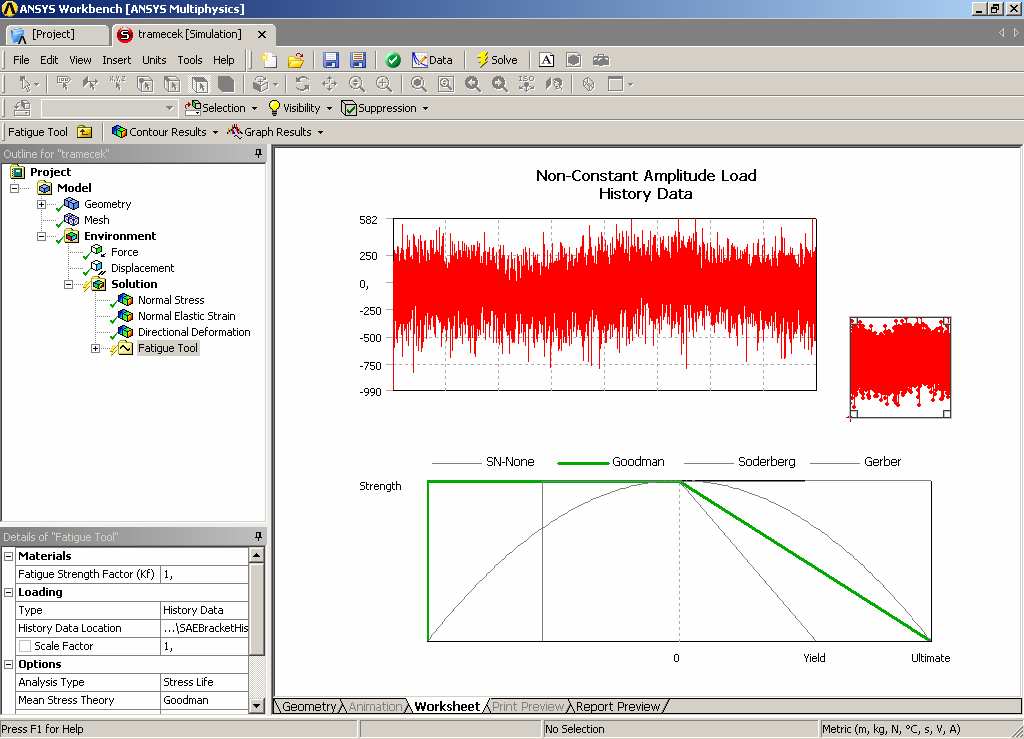Click the open folder icon

click(296, 60)
